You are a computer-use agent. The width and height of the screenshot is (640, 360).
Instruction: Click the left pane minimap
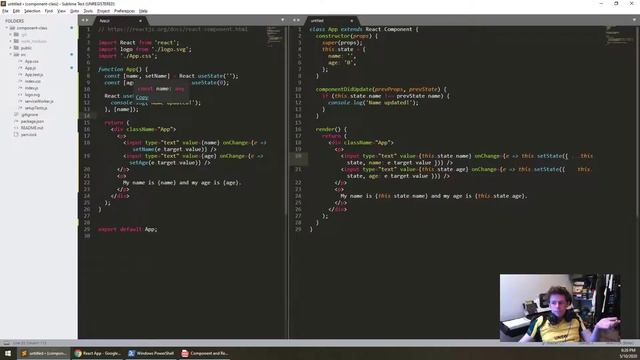274,37
